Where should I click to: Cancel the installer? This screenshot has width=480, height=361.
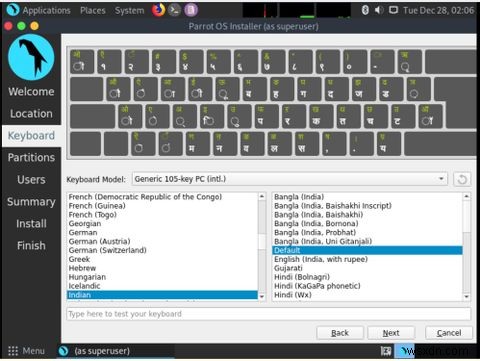[449, 333]
